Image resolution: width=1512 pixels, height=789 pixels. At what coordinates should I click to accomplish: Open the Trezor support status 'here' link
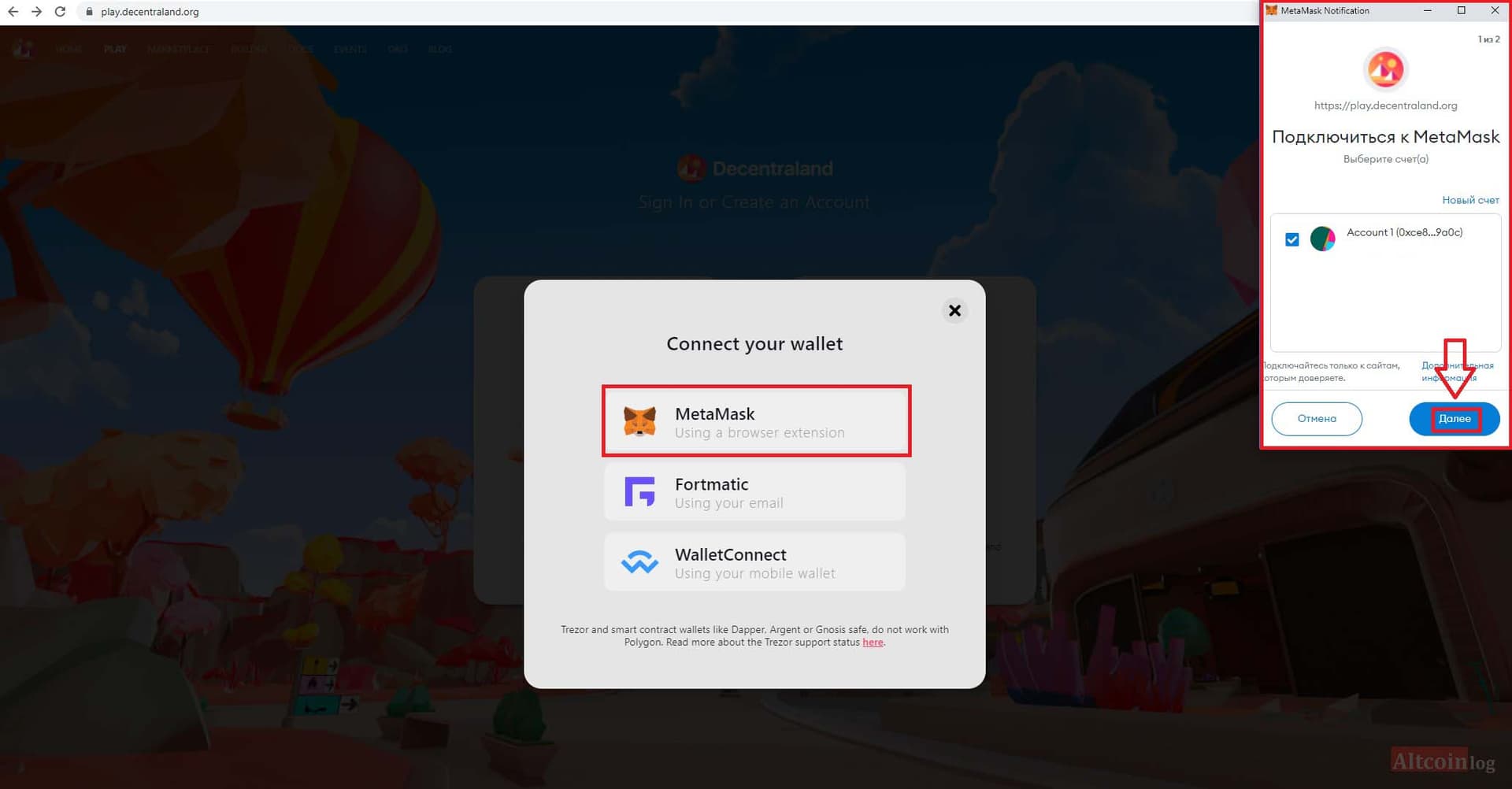(x=873, y=643)
